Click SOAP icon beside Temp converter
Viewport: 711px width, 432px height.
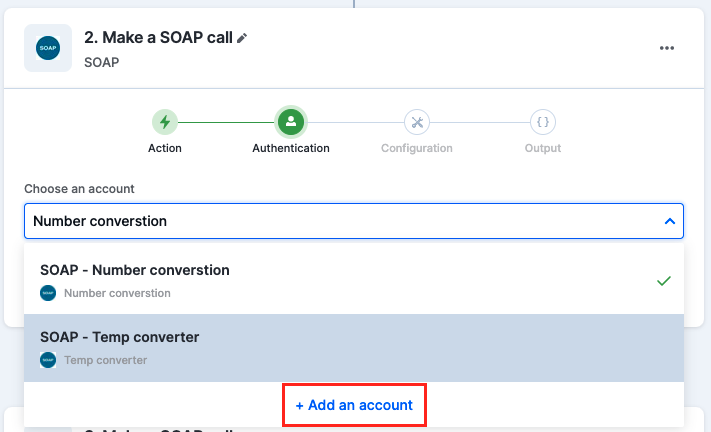pyautogui.click(x=48, y=360)
